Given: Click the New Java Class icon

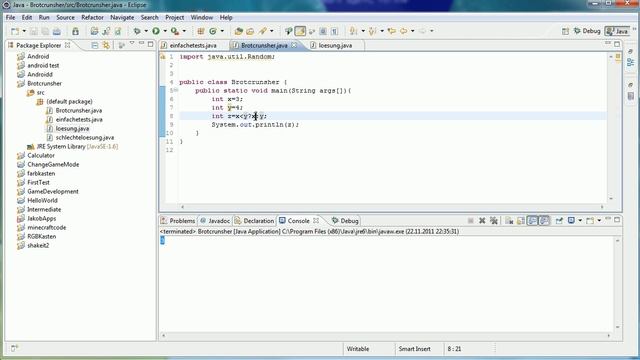Looking at the screenshot, I should point(213,31).
